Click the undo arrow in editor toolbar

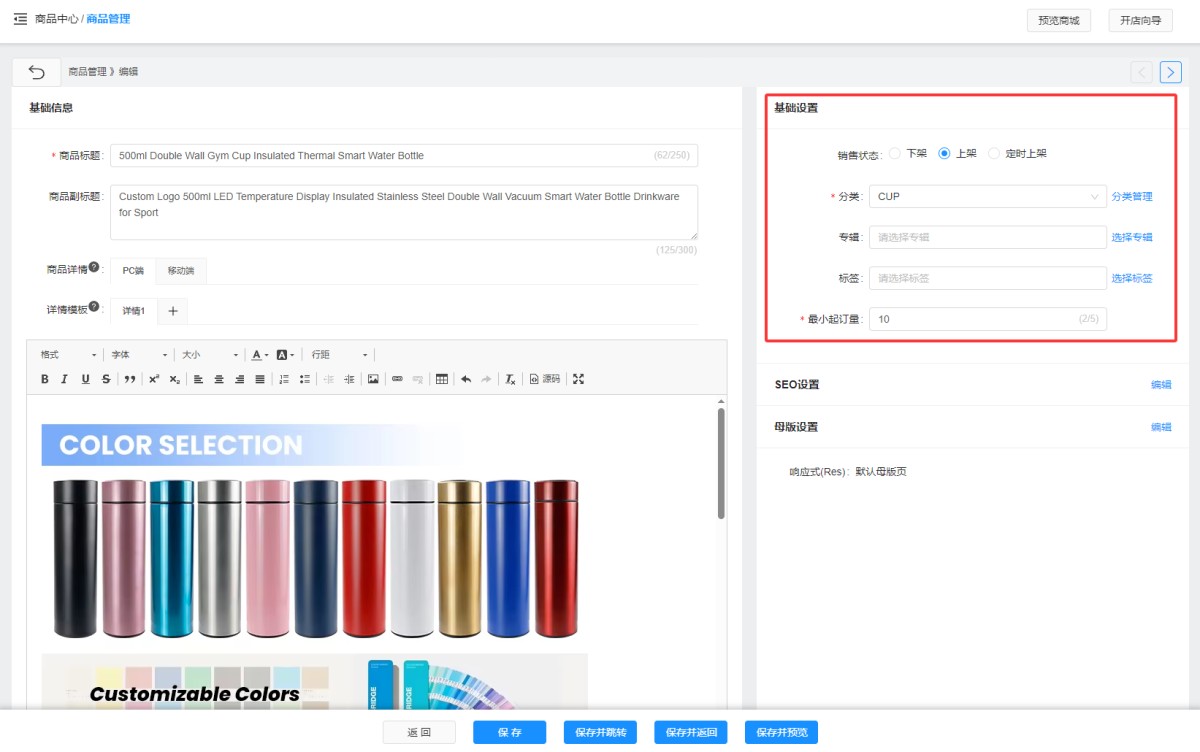[465, 379]
